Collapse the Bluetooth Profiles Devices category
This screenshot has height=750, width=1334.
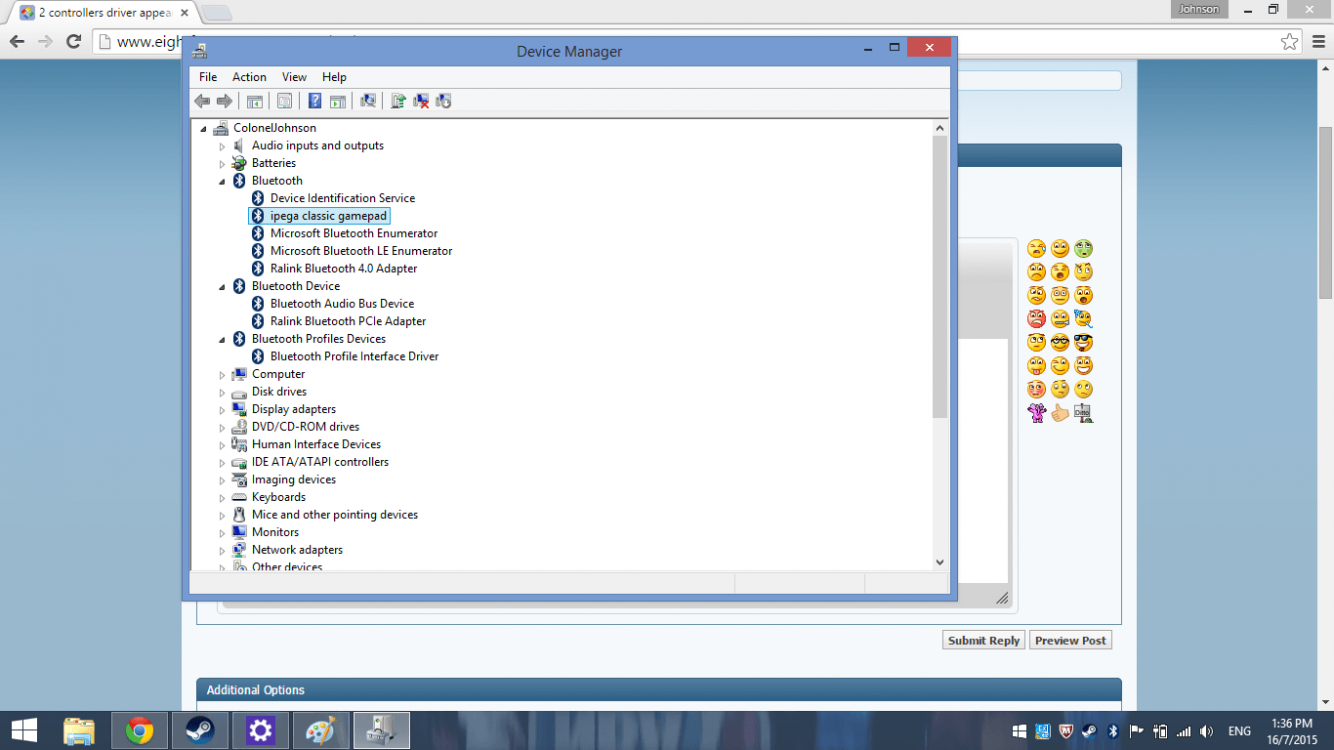222,339
